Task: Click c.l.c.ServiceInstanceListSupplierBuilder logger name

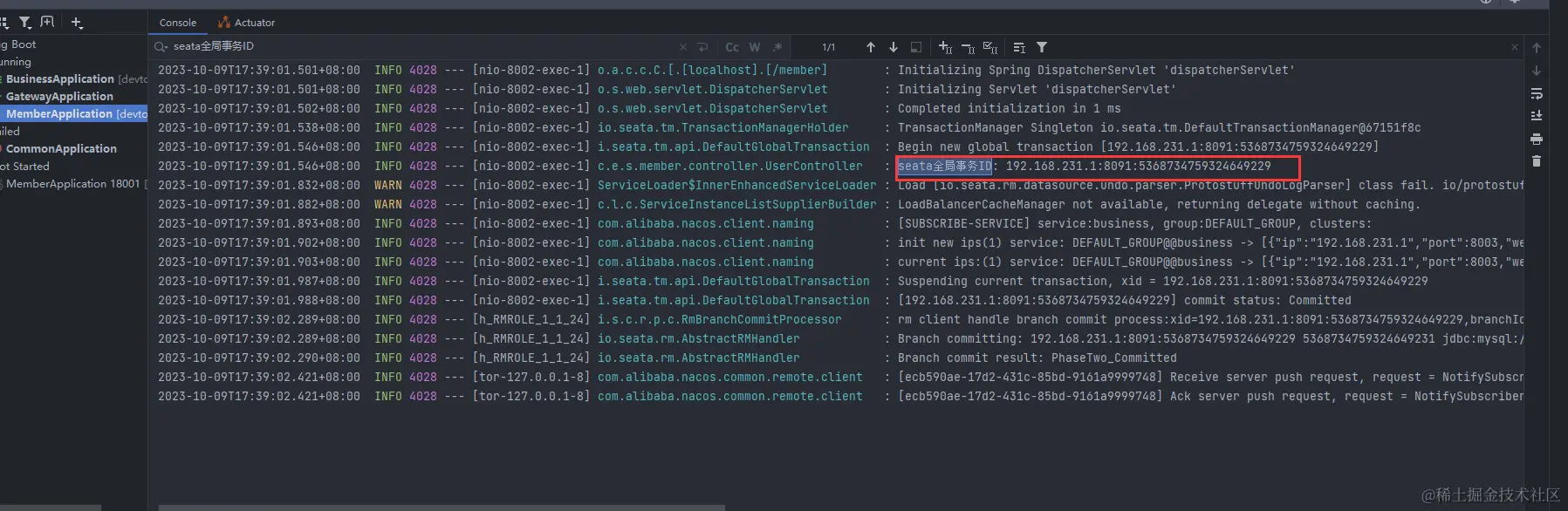Action: tap(736, 204)
